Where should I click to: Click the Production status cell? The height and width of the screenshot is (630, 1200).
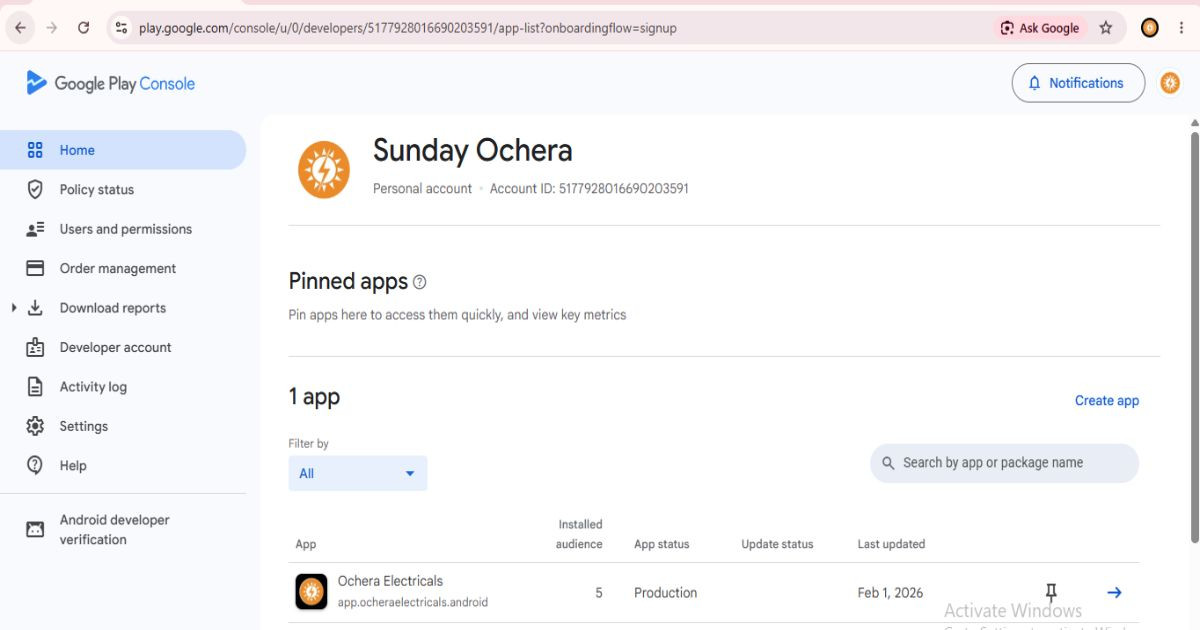point(665,592)
